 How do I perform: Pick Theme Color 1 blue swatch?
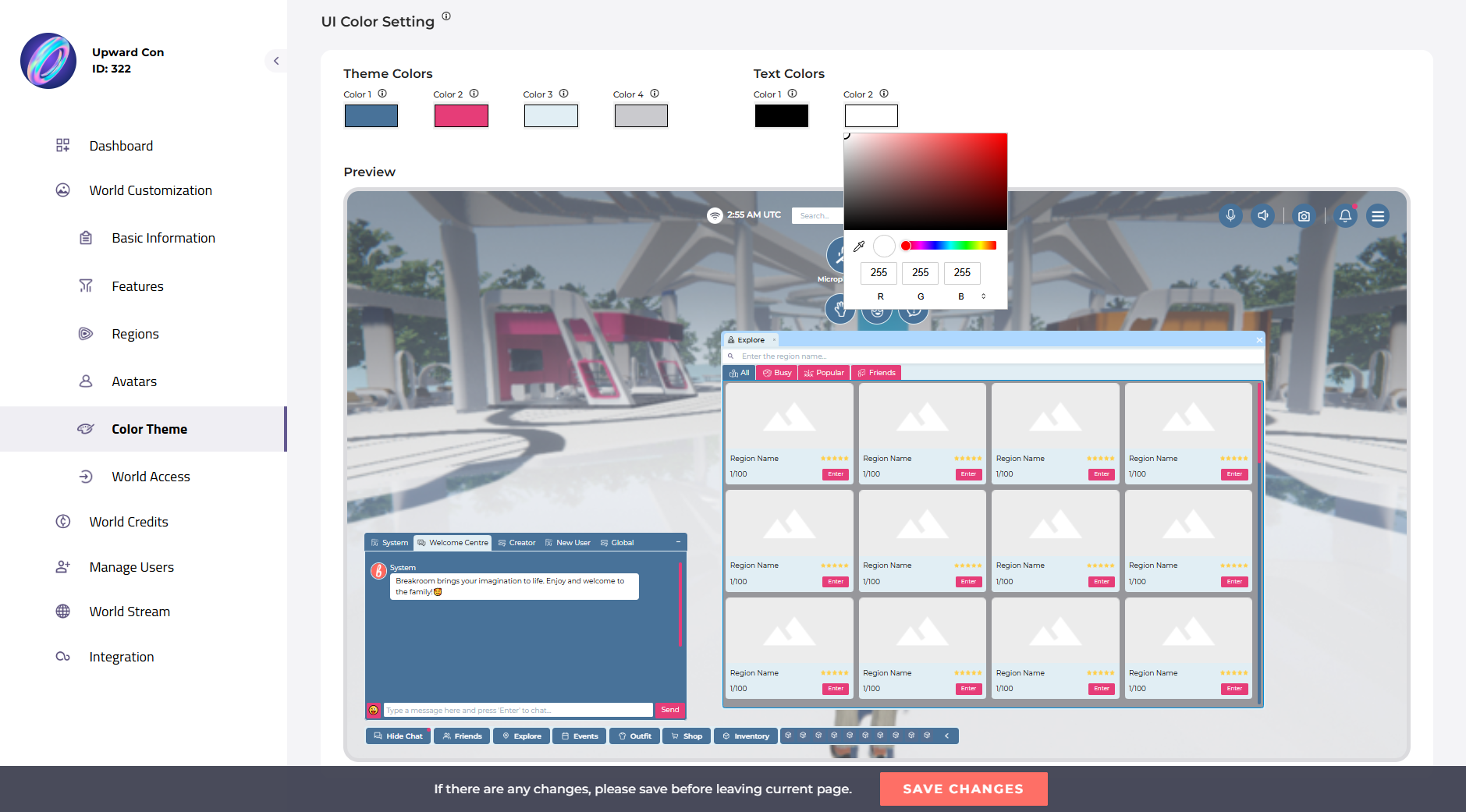pos(371,115)
